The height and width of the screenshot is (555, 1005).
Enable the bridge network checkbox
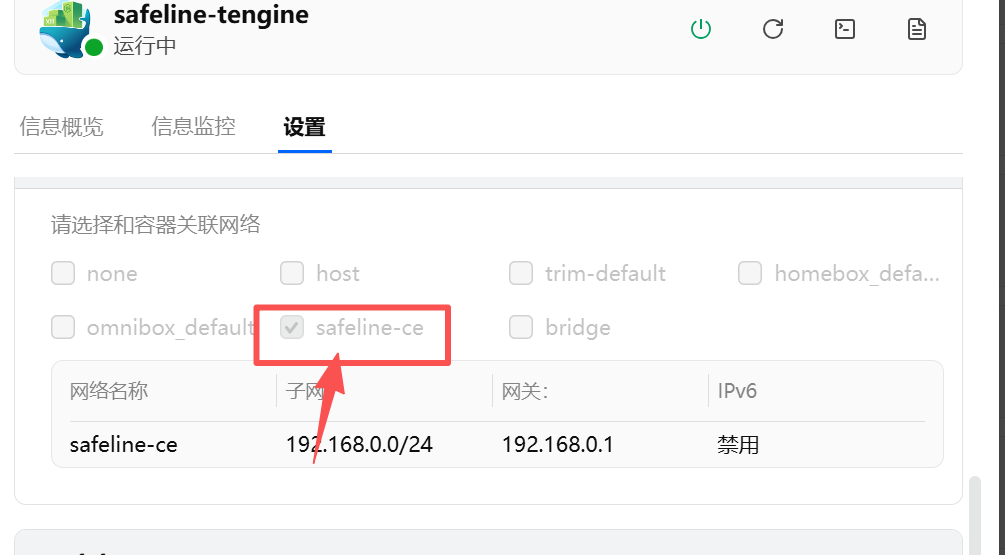click(521, 327)
